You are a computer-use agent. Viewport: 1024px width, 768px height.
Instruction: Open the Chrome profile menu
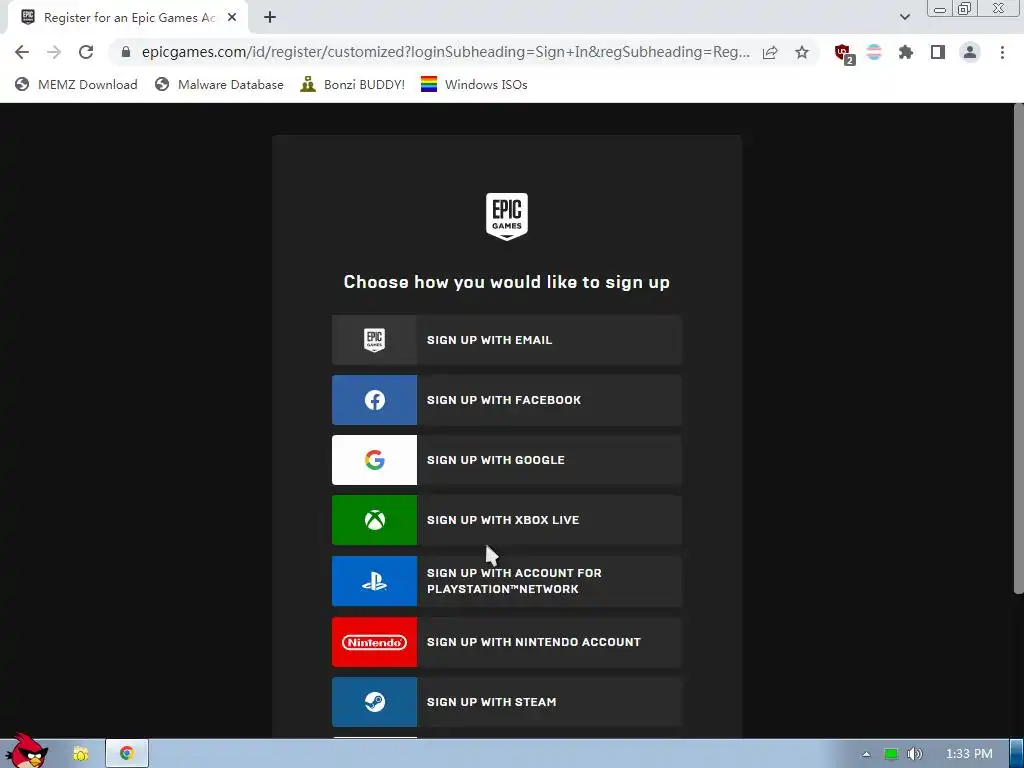coord(970,52)
